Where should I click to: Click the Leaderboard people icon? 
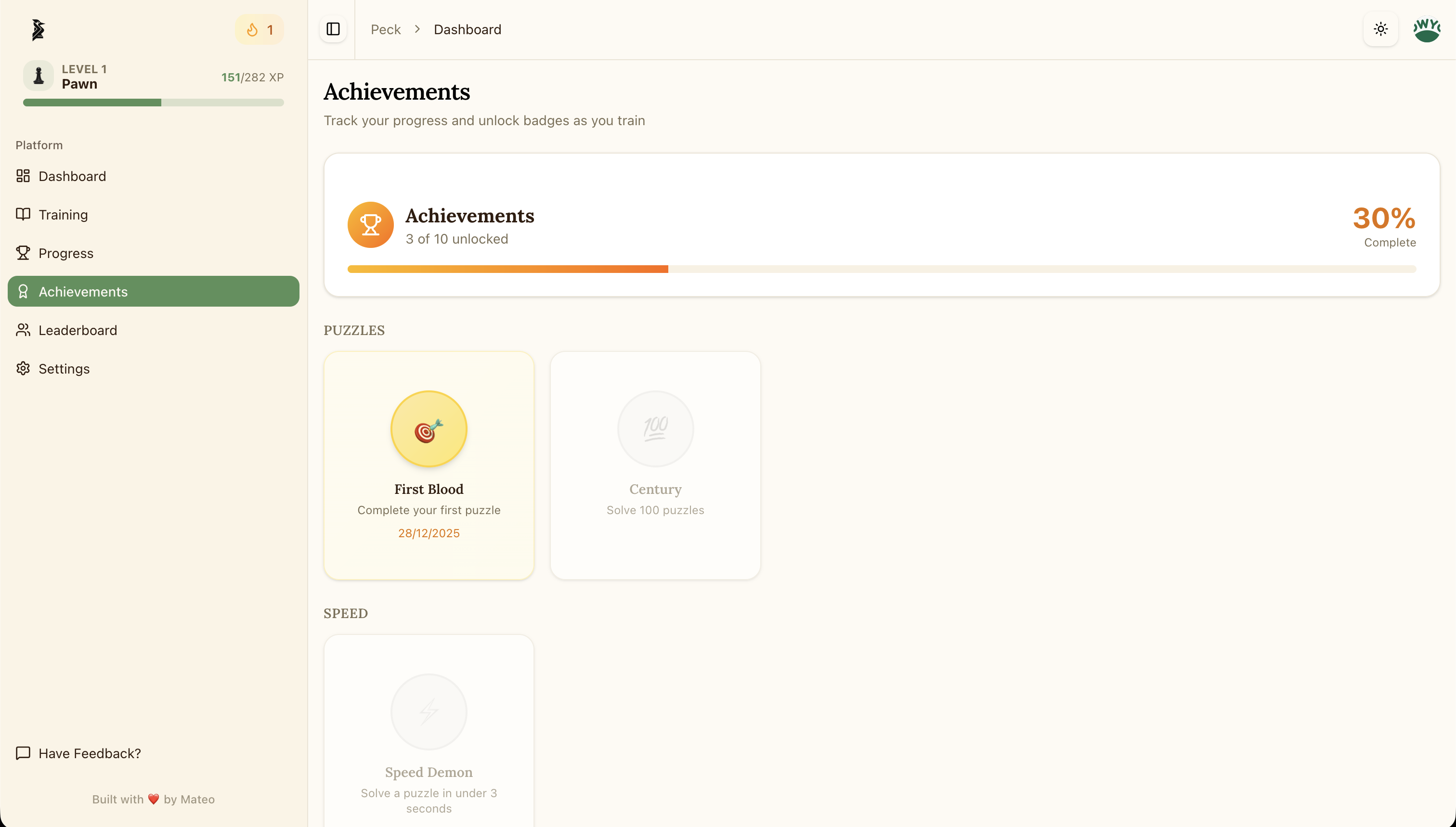23,330
